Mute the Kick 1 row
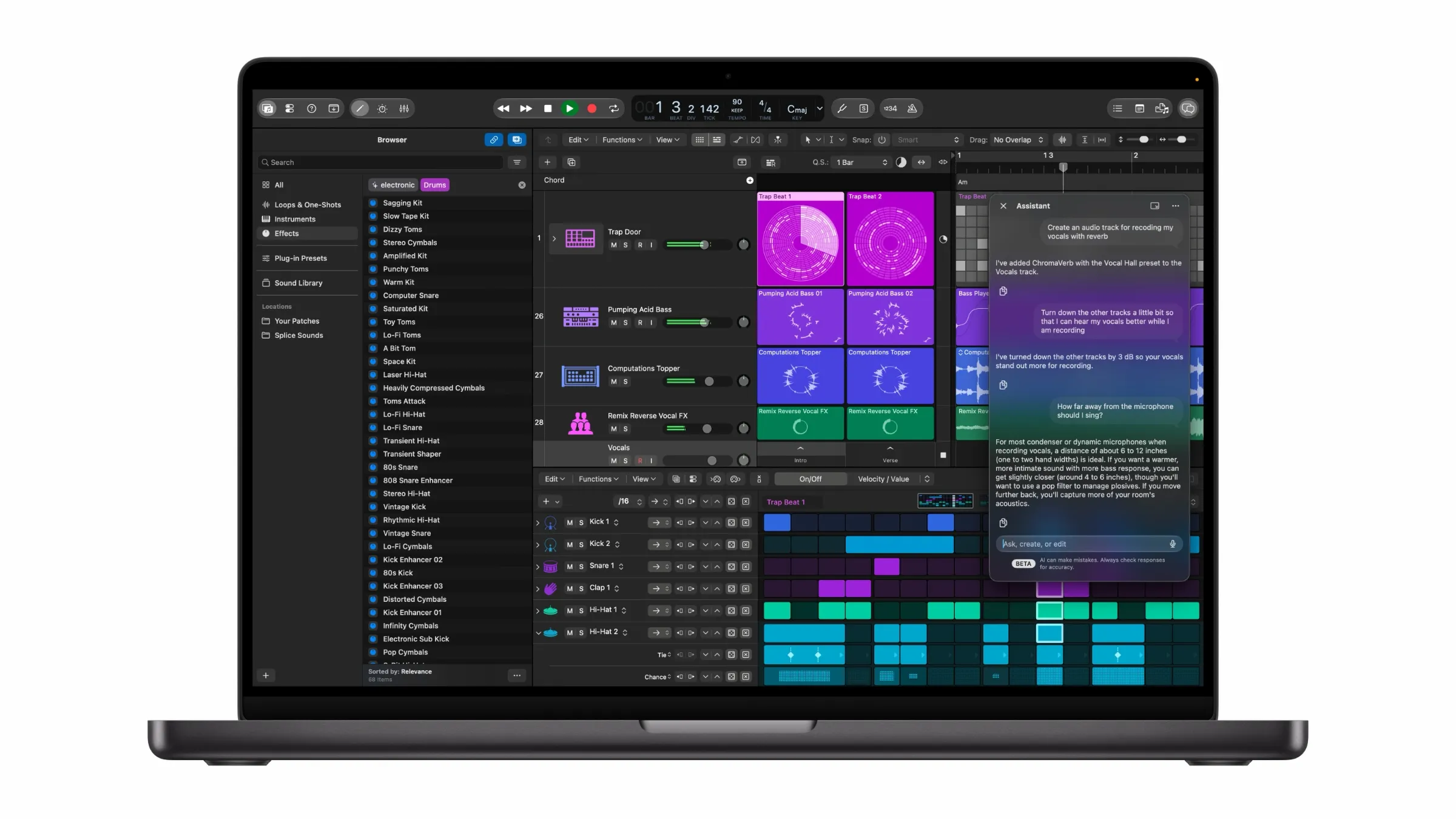 [x=570, y=523]
